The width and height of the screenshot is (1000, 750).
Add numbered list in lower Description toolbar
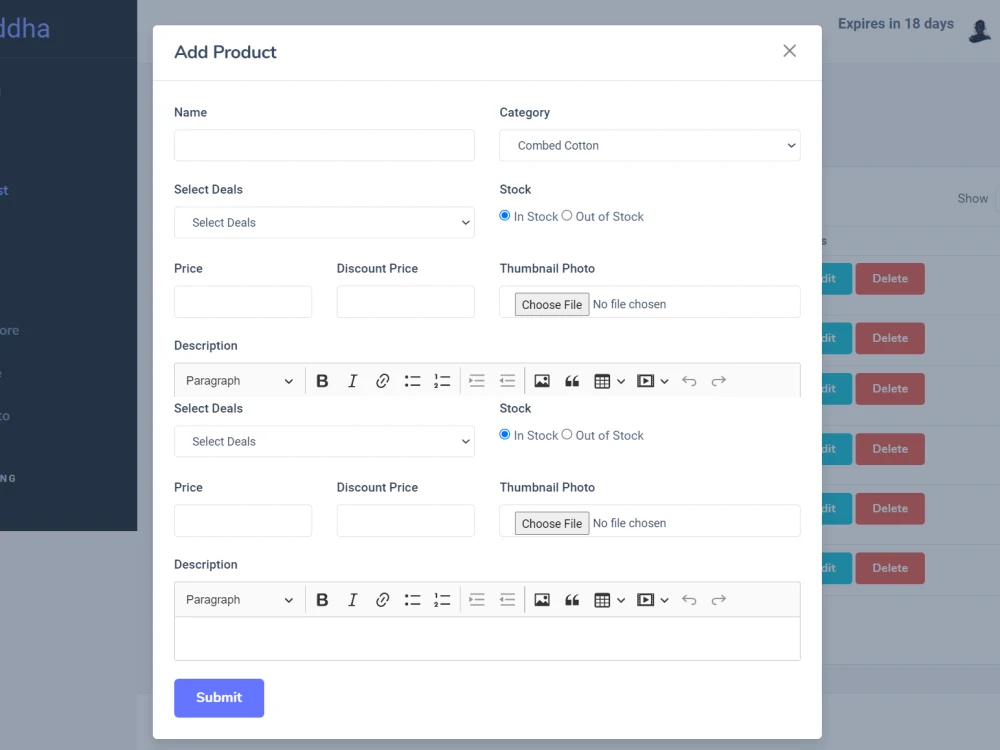pos(442,599)
